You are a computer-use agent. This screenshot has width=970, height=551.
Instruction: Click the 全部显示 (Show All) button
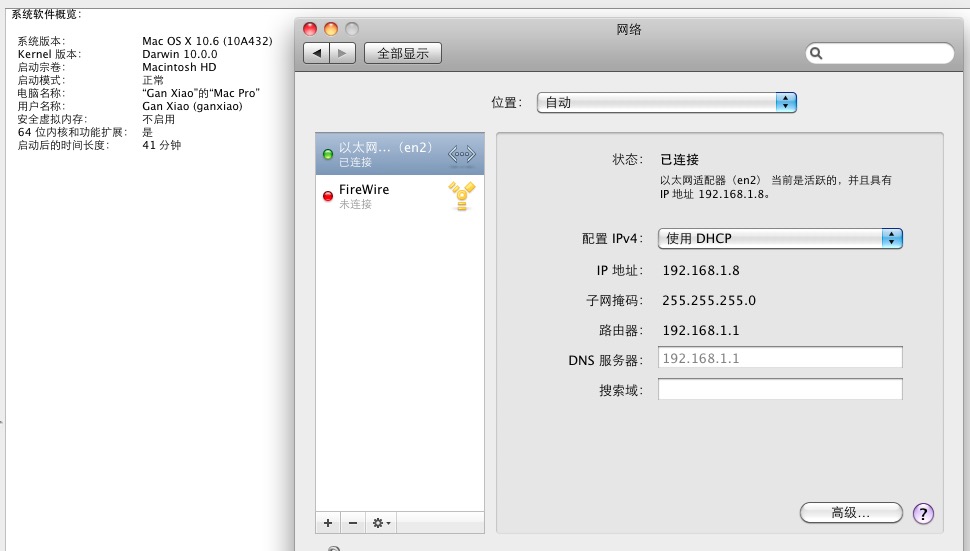pos(403,53)
